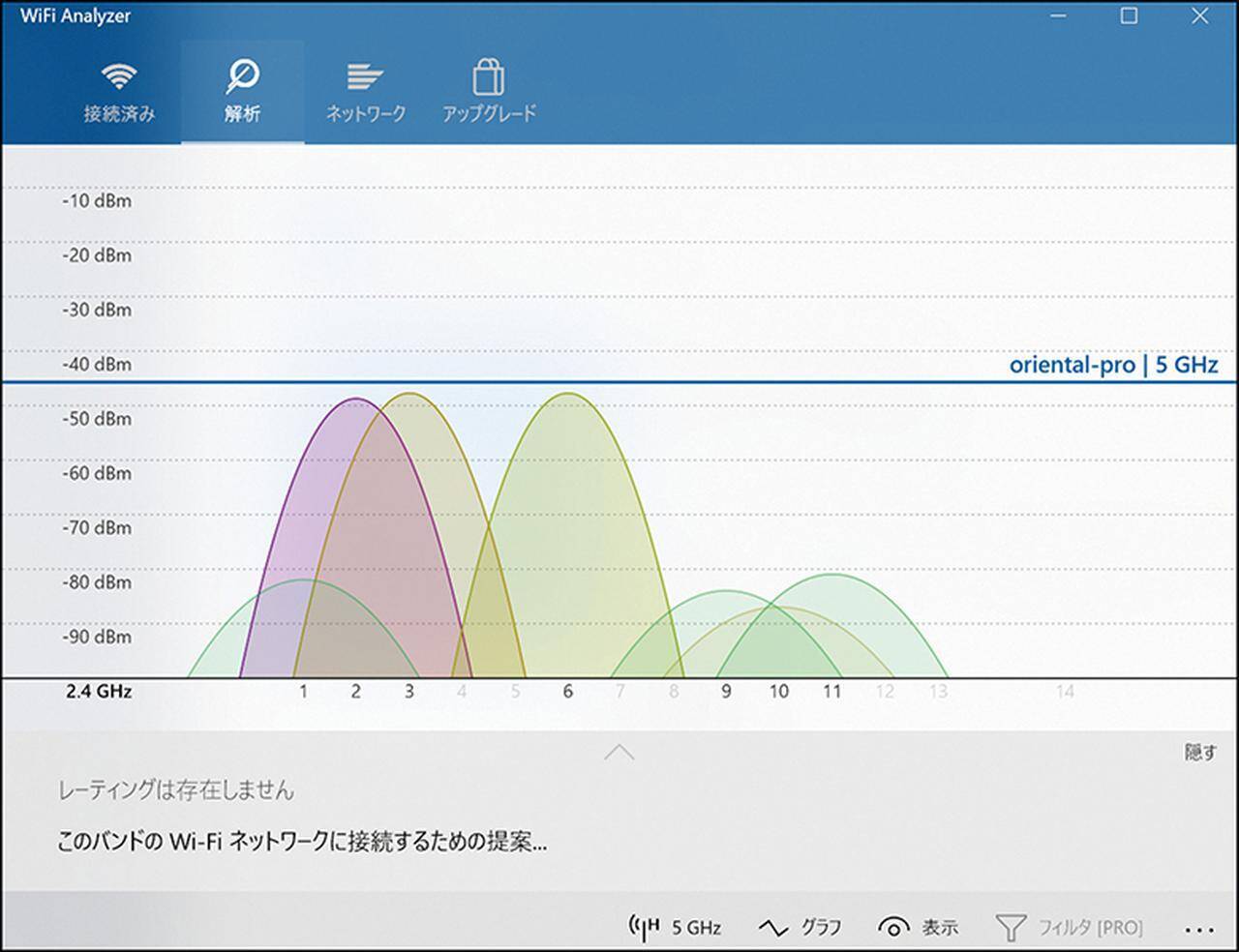This screenshot has height=952, width=1239.
Task: Collapse the panel with the up chevron
Action: [619, 752]
